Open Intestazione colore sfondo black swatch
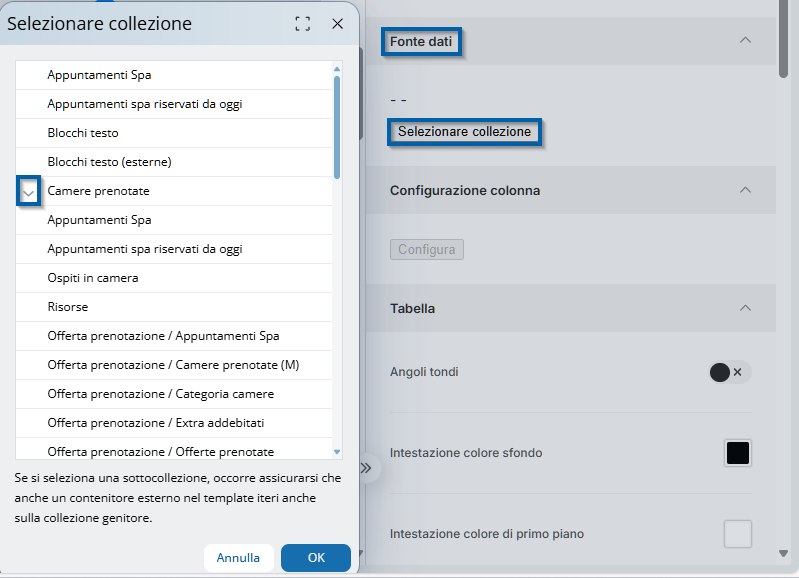This screenshot has height=578, width=799. (737, 453)
